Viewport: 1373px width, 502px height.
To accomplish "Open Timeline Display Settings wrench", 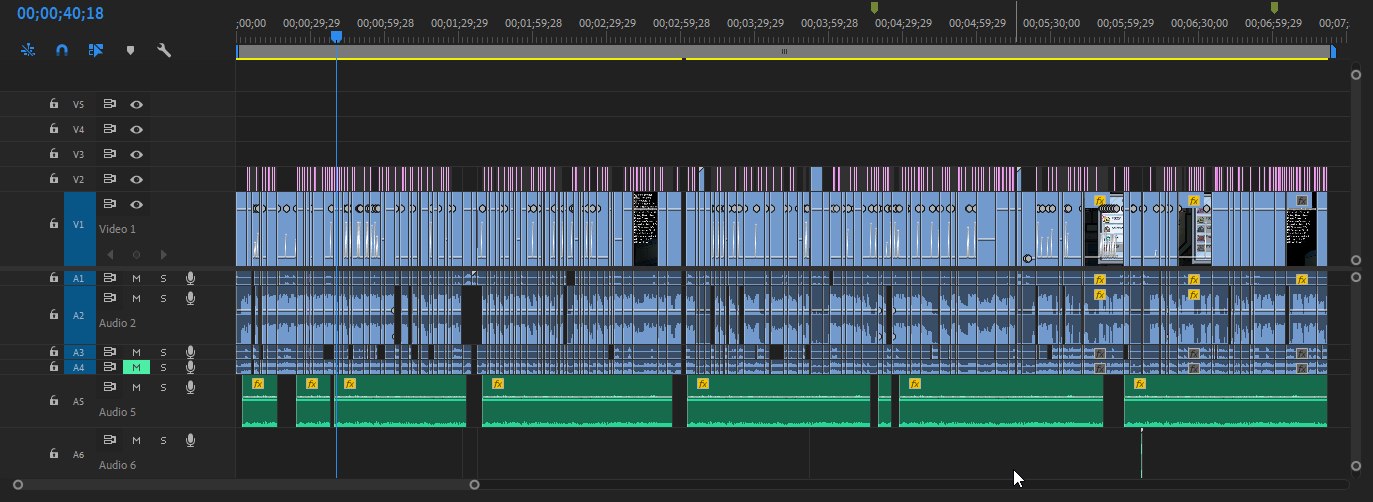I will pos(164,49).
